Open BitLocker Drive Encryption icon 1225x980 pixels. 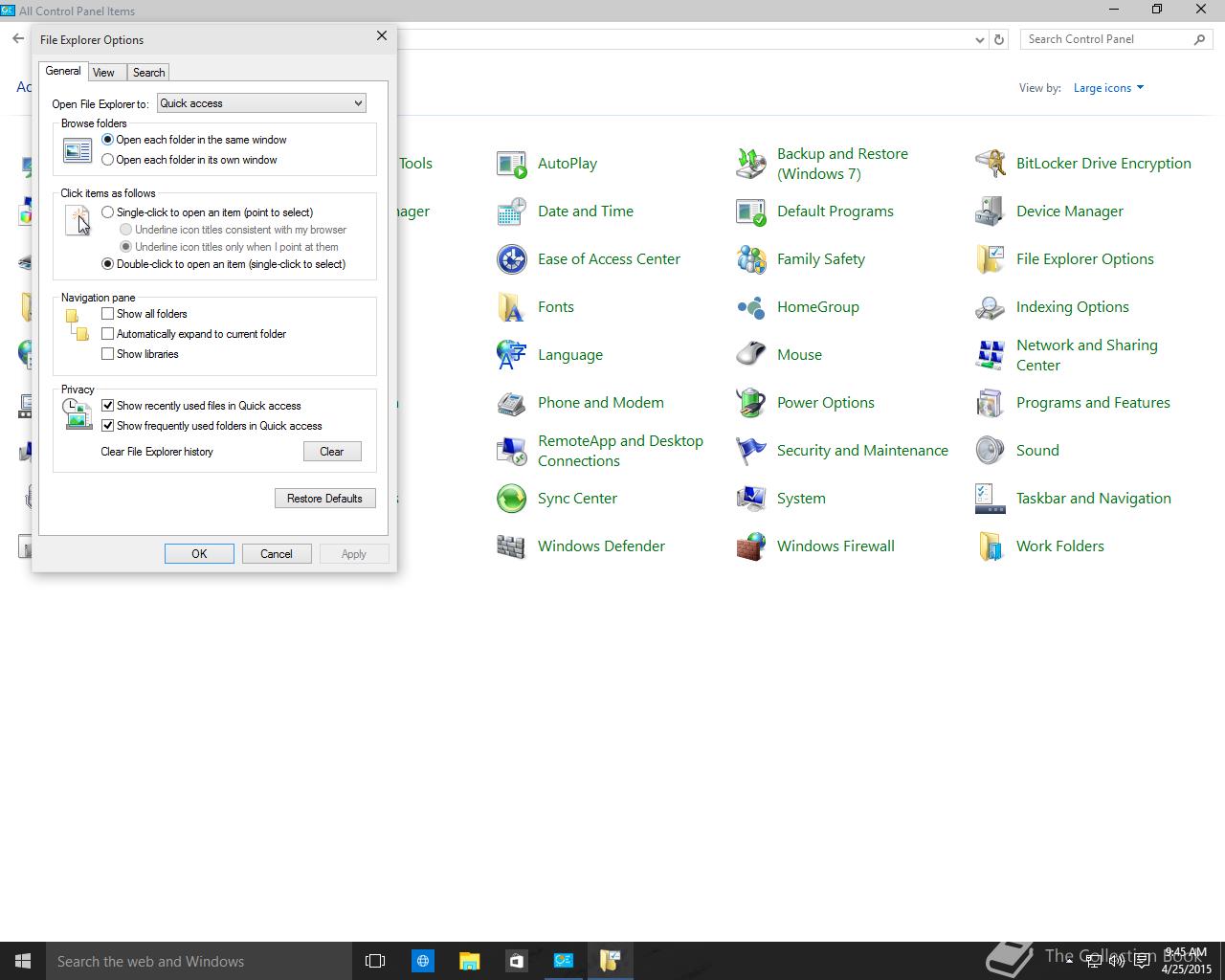pyautogui.click(x=990, y=164)
